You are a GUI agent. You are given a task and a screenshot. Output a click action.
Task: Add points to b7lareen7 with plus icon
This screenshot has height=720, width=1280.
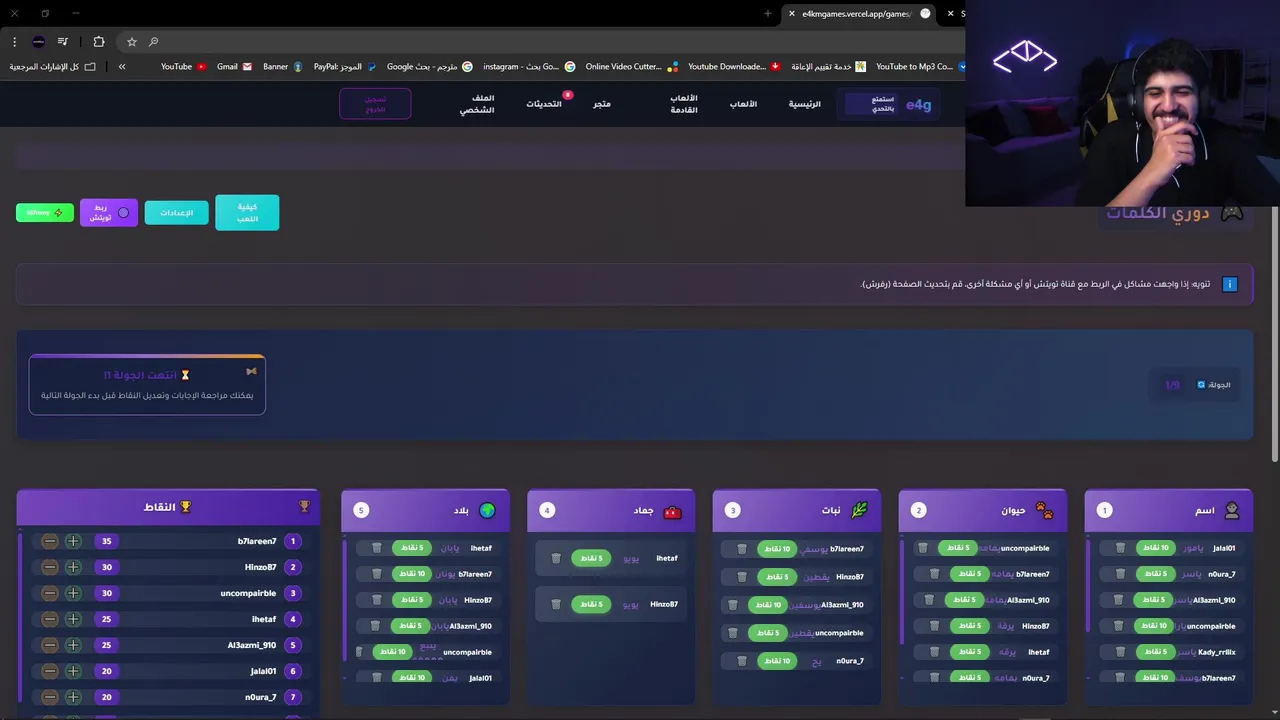tap(73, 541)
